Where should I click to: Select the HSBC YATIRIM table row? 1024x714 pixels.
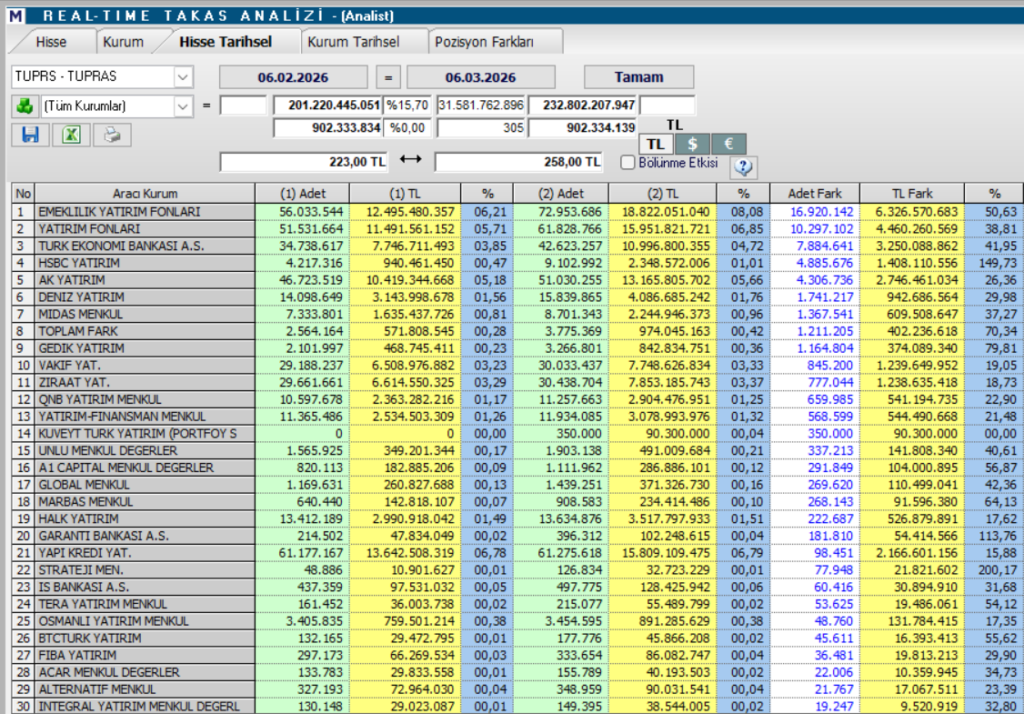coord(144,263)
